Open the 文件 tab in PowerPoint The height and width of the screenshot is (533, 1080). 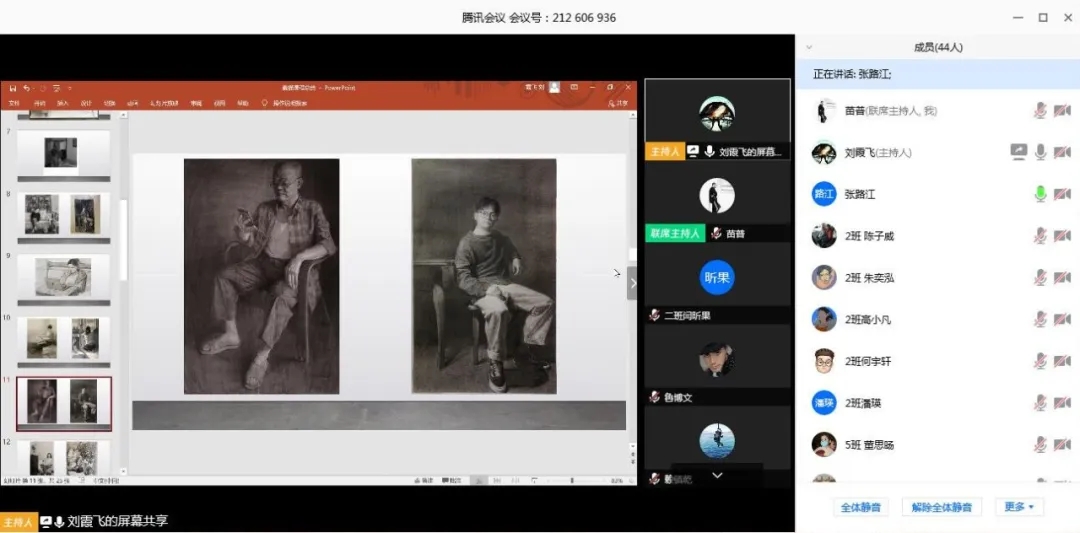14,103
